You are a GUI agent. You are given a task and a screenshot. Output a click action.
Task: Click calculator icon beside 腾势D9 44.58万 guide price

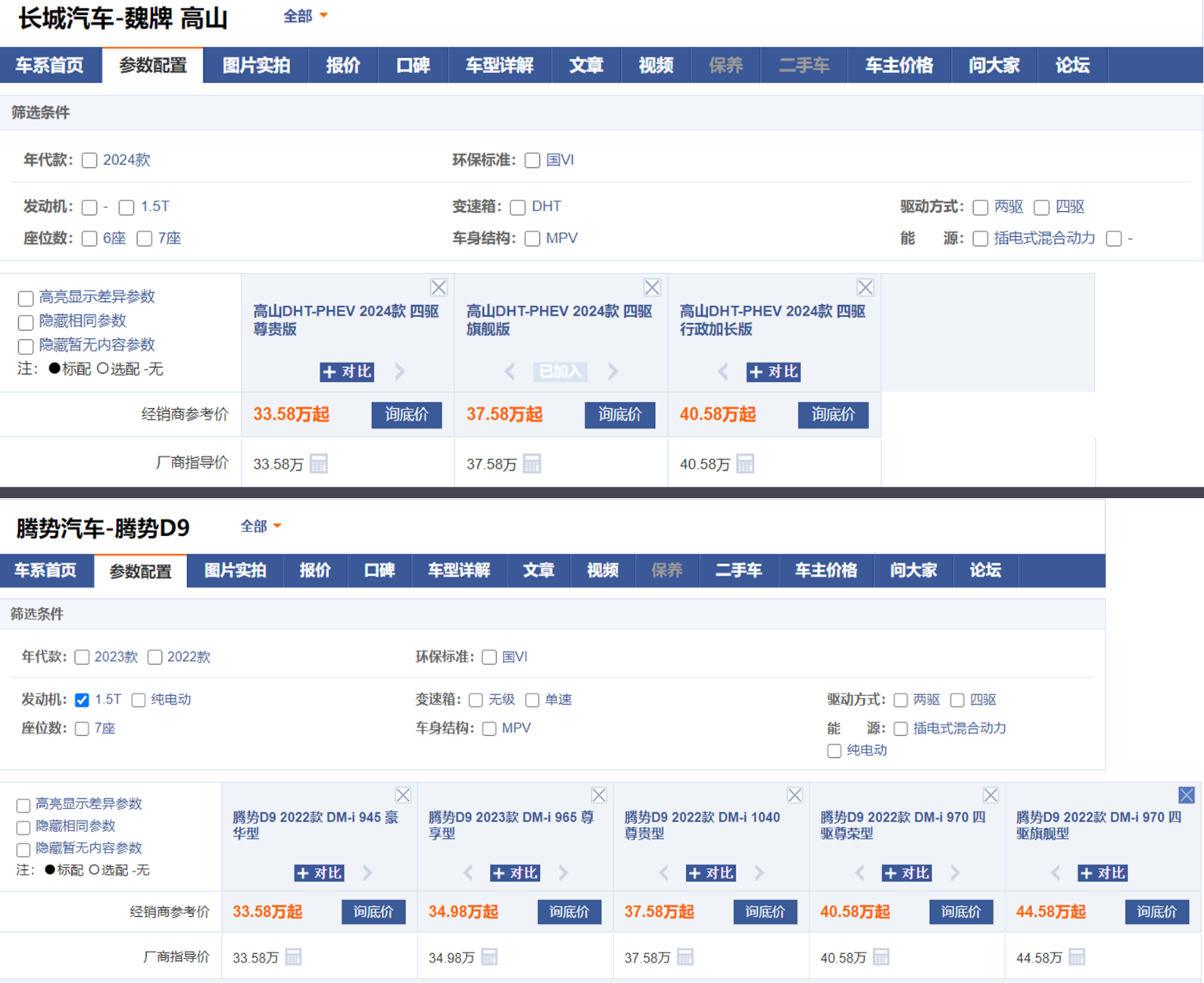[1077, 957]
